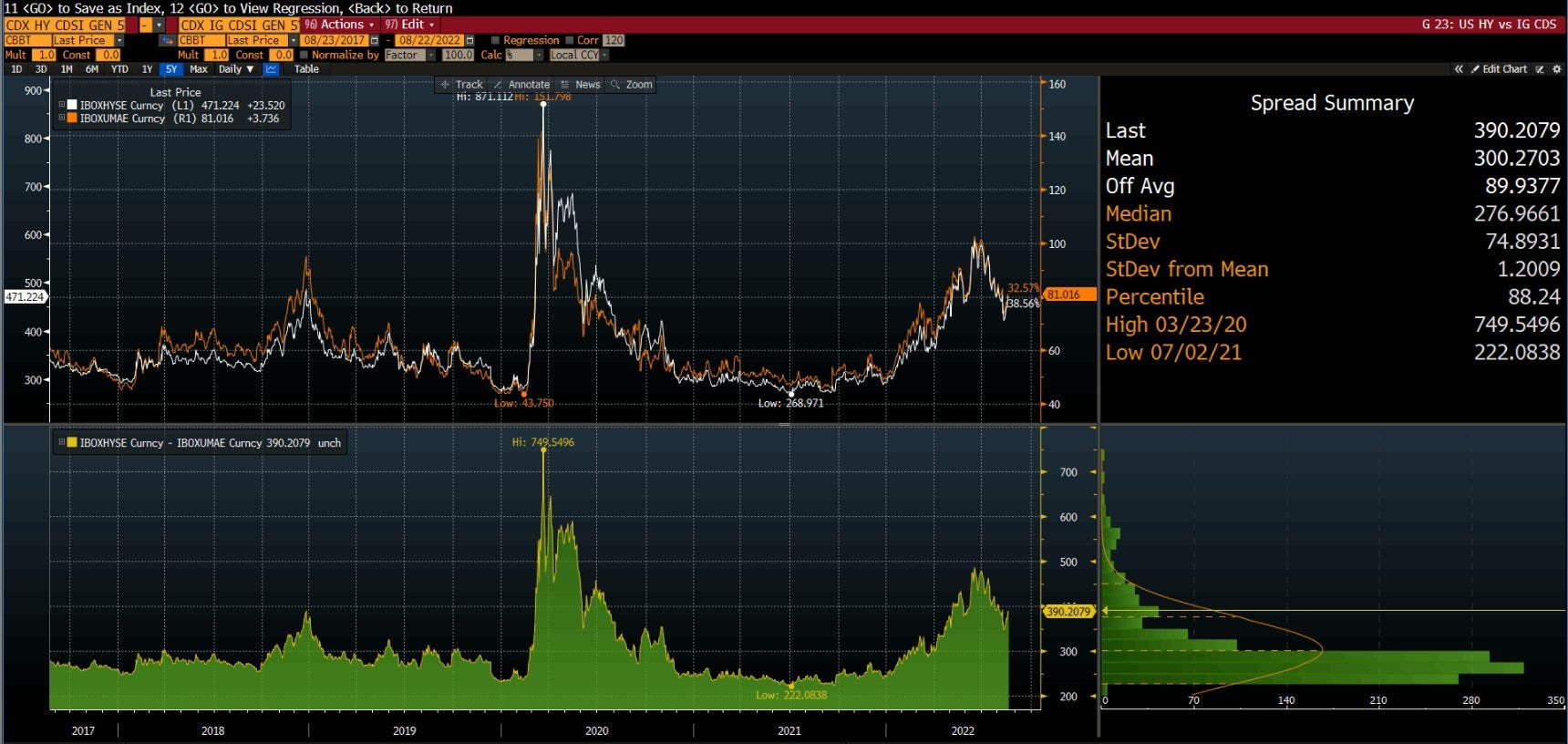
Task: Open second security Last Price dropdown
Action: tap(294, 40)
